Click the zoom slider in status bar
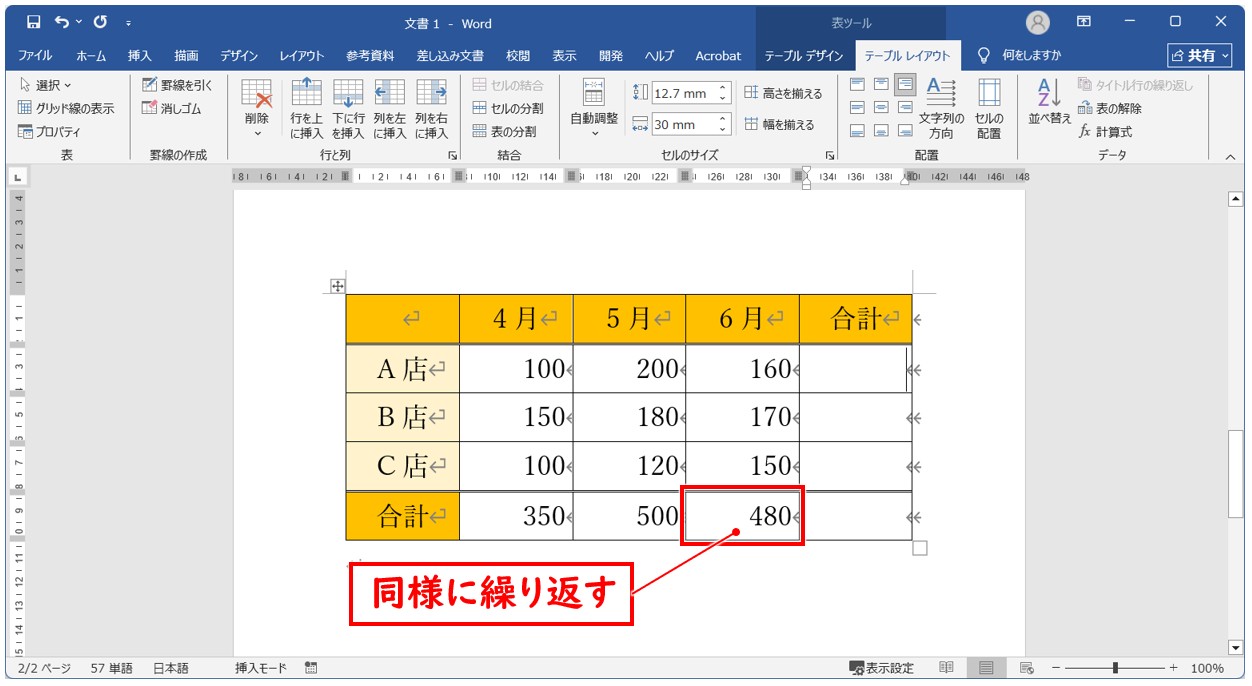1252x686 pixels. pyautogui.click(x=1115, y=668)
